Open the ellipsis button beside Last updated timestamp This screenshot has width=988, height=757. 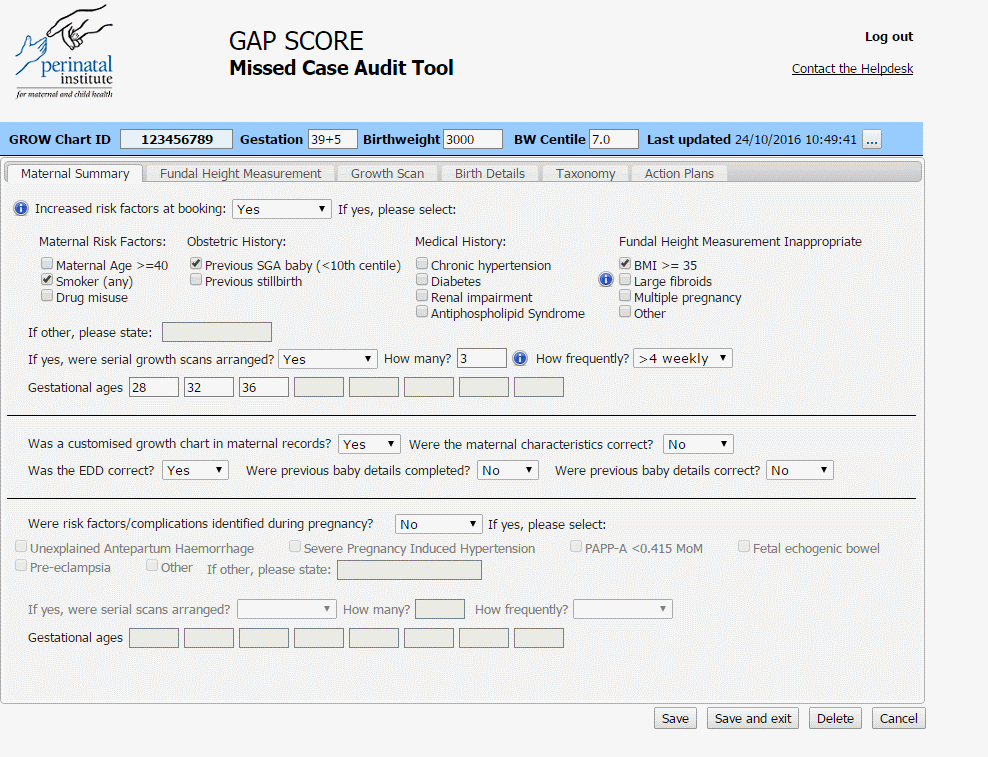pyautogui.click(x=871, y=139)
